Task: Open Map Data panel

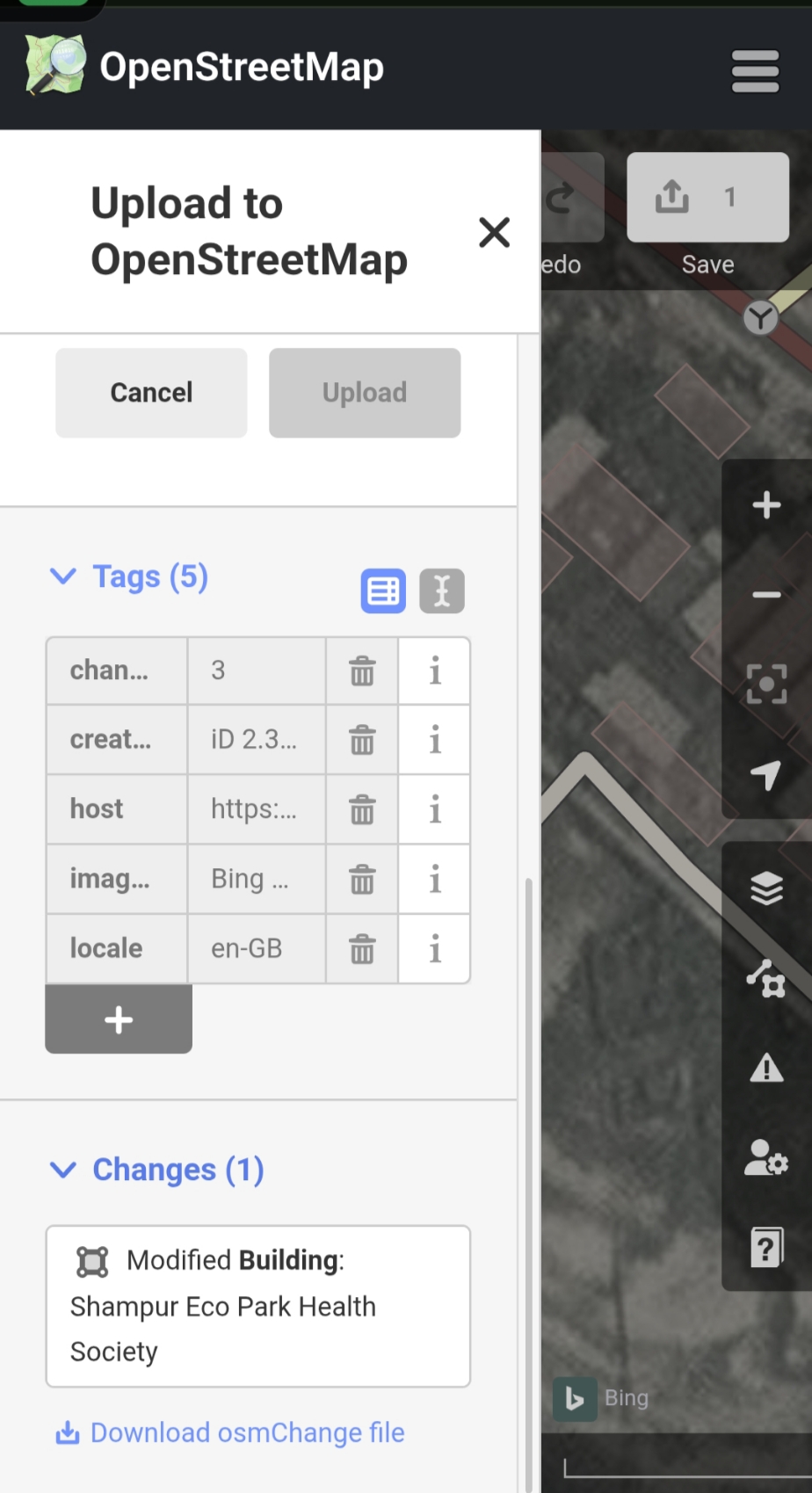Action: (x=766, y=978)
